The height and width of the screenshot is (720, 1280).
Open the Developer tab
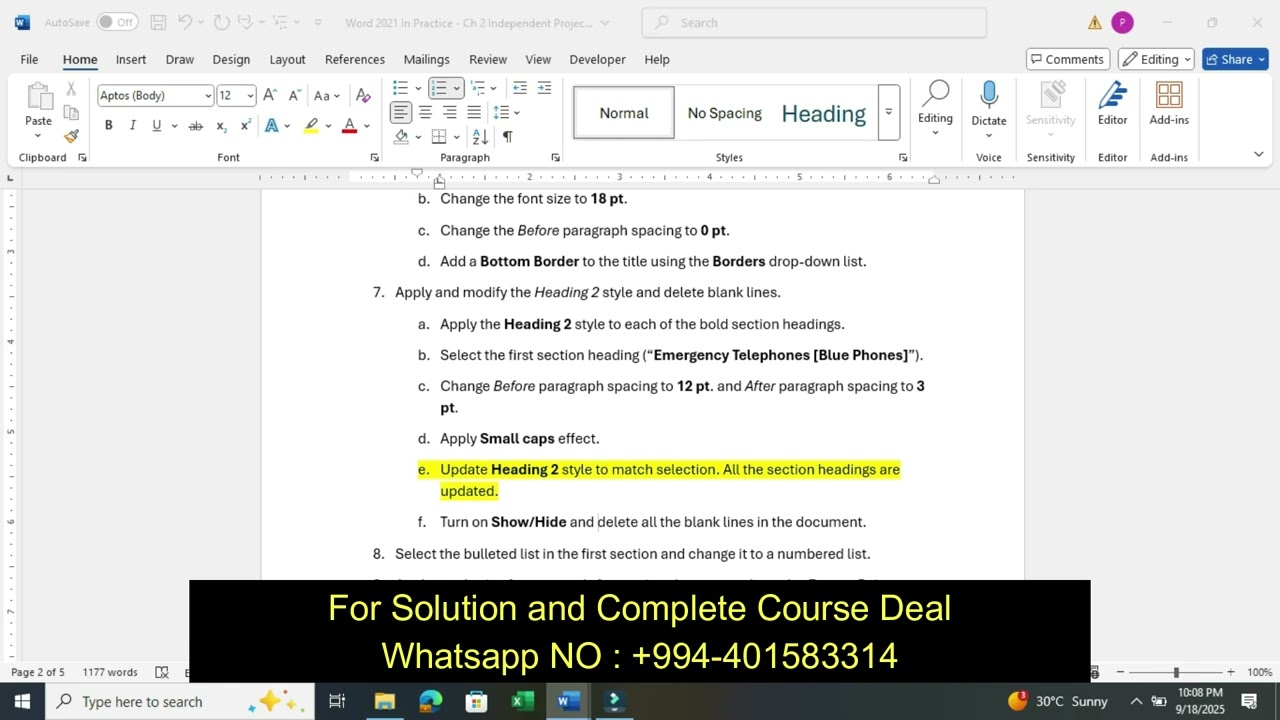(x=597, y=59)
